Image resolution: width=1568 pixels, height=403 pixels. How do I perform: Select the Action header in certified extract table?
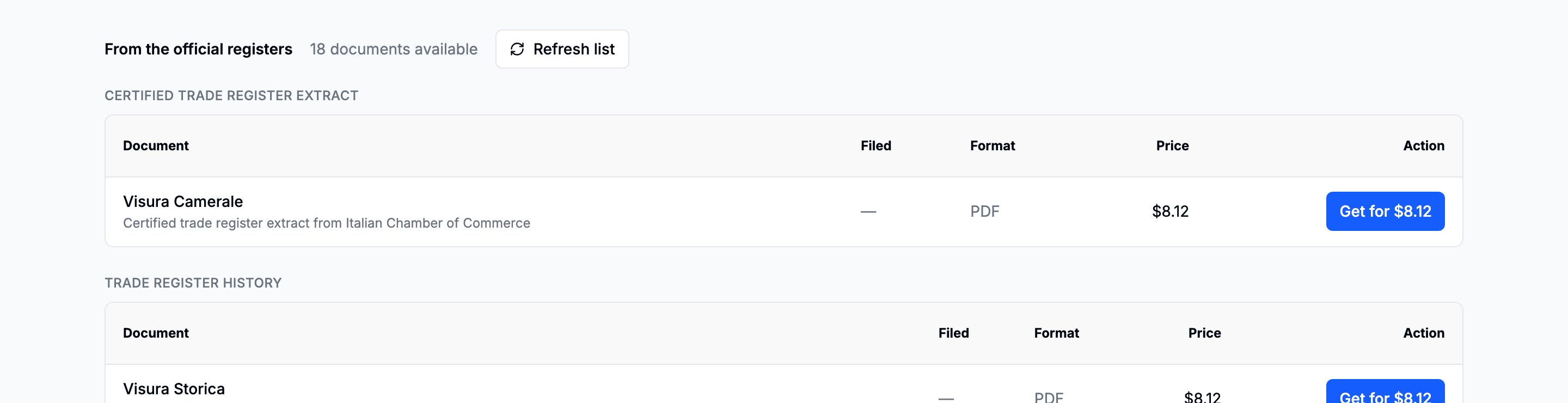pyautogui.click(x=1423, y=145)
